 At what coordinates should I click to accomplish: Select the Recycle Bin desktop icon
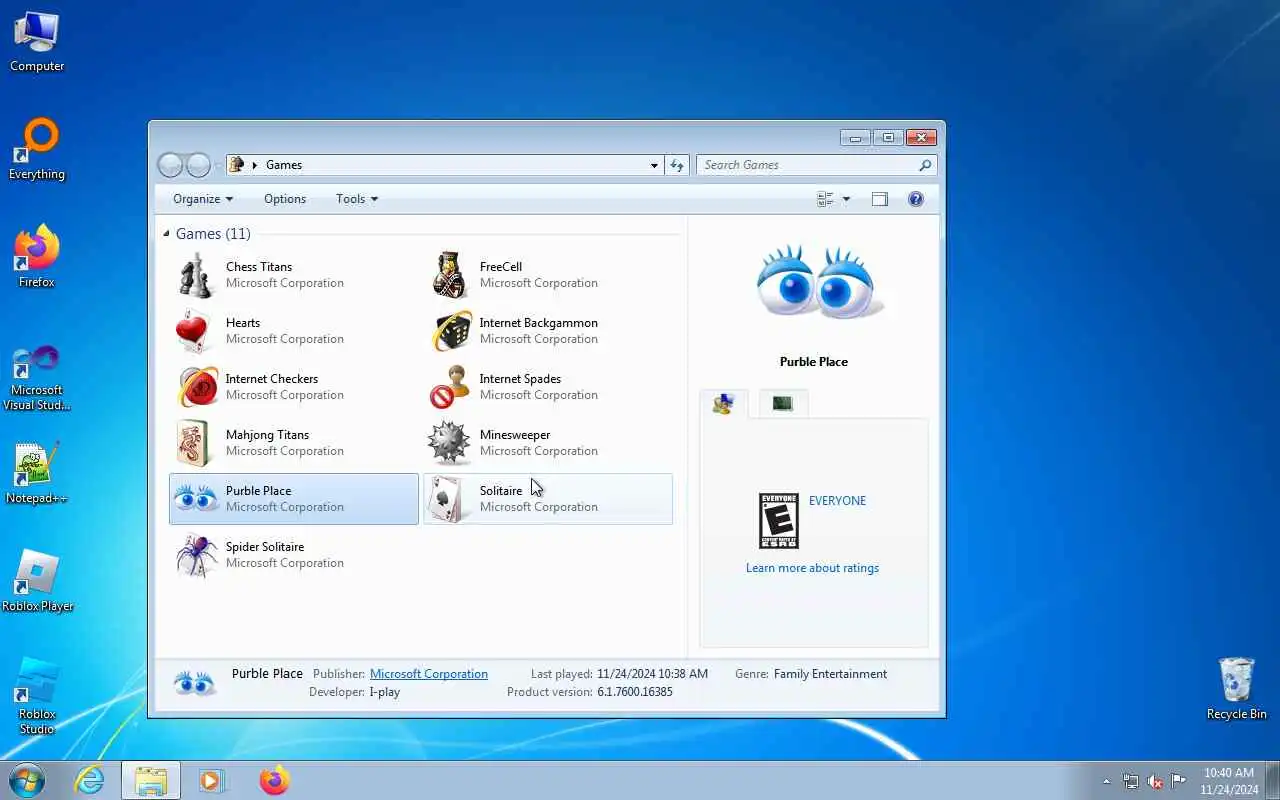click(1237, 690)
